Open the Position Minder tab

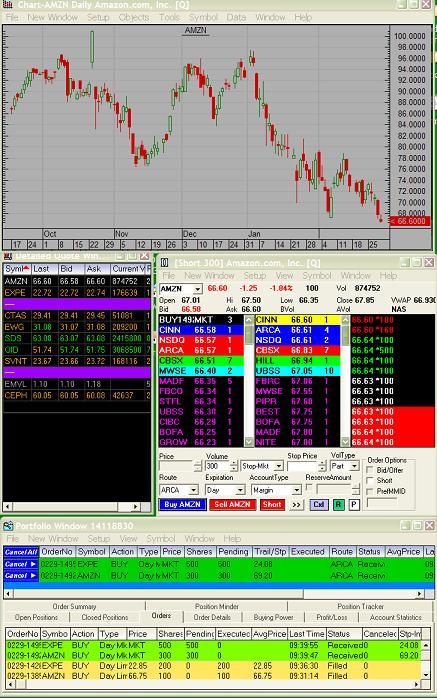point(217,606)
